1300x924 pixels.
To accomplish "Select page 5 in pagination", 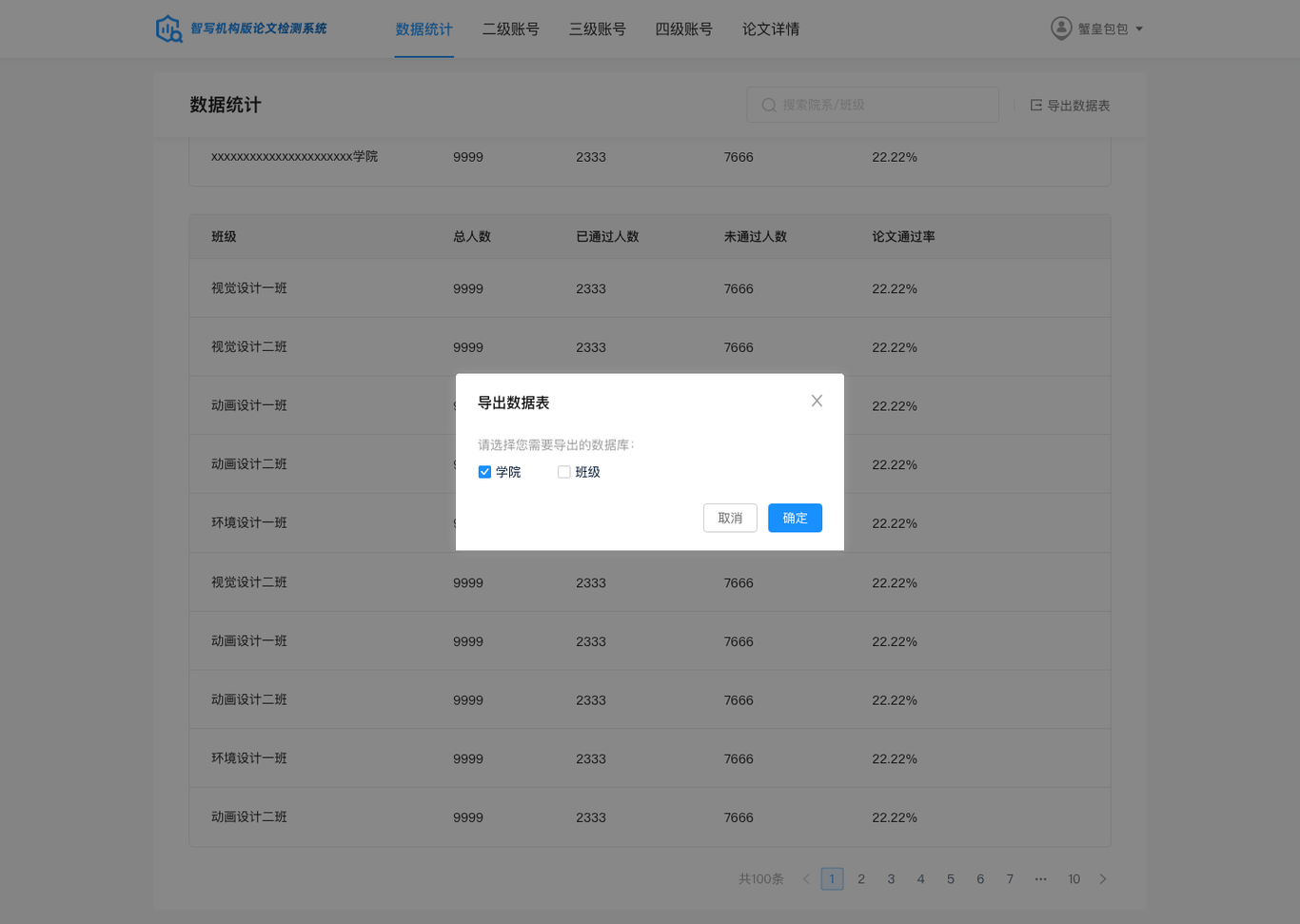I will click(x=951, y=879).
